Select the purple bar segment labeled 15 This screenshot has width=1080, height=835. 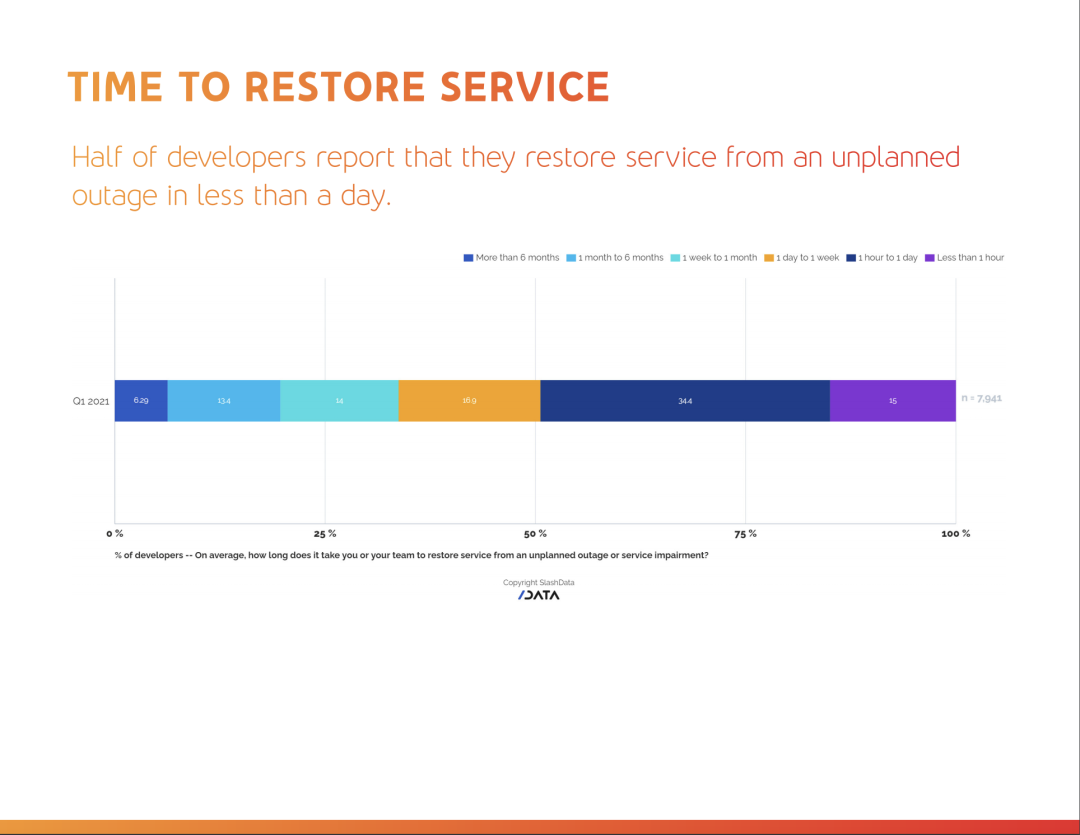[x=892, y=400]
